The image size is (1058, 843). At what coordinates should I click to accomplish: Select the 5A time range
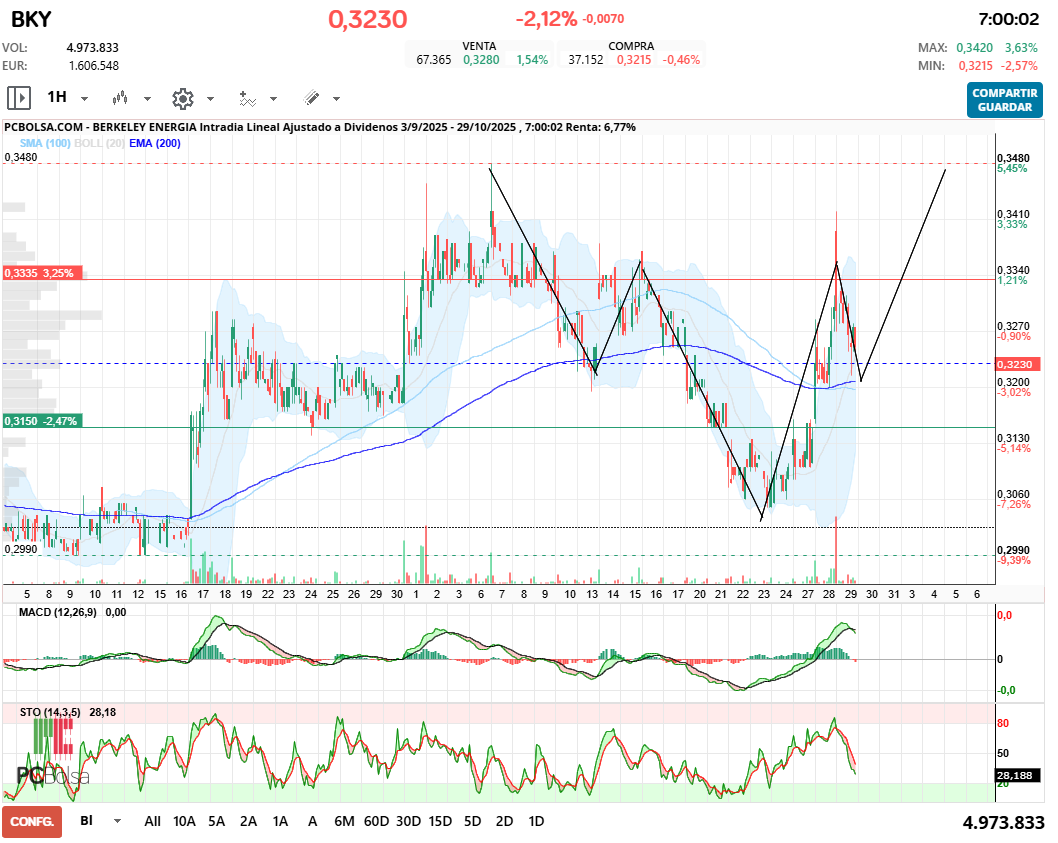217,821
